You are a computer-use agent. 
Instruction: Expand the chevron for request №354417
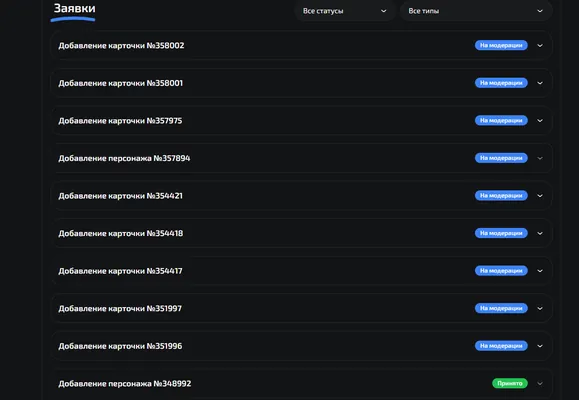pyautogui.click(x=540, y=271)
